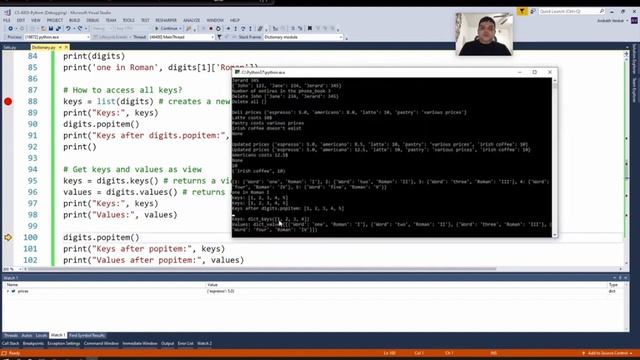
Task: Switch to the Threads tab
Action: tap(11, 336)
